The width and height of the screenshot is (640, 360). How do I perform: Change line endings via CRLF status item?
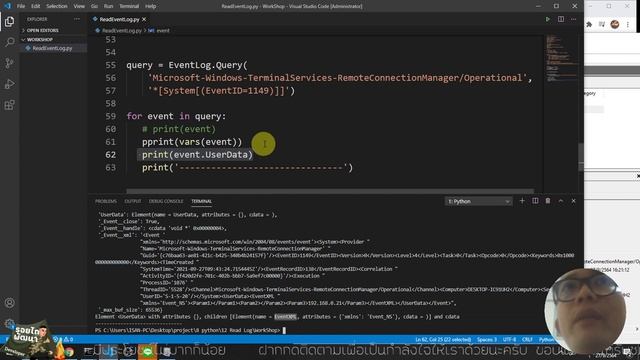(527, 340)
